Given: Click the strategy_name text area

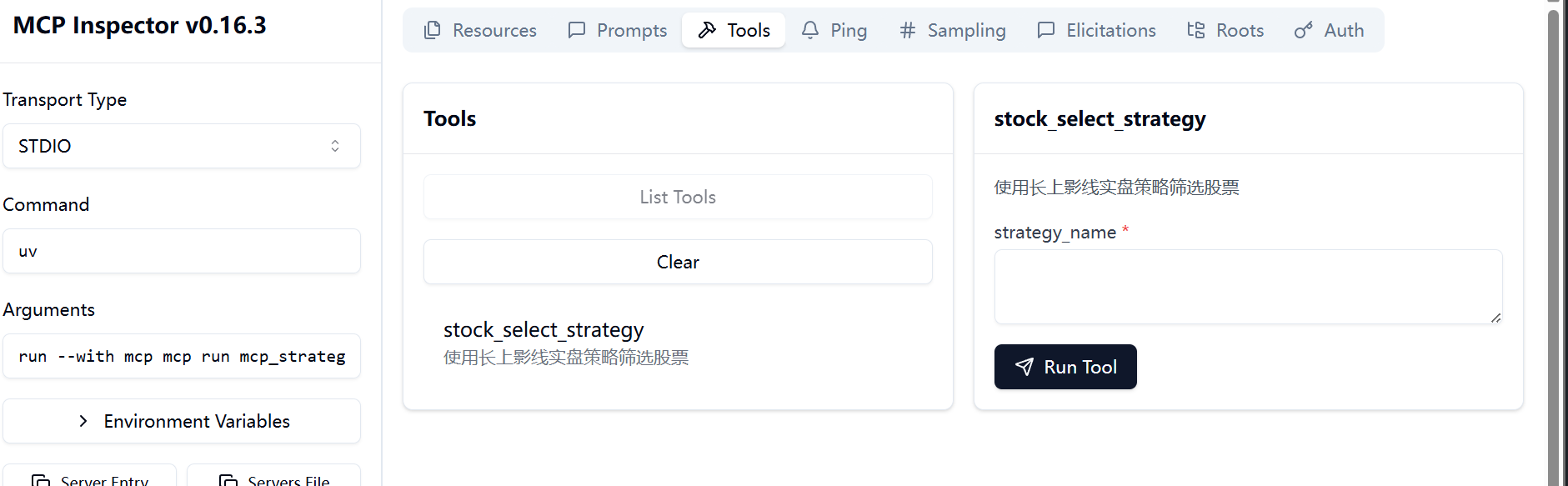Looking at the screenshot, I should click(1247, 286).
